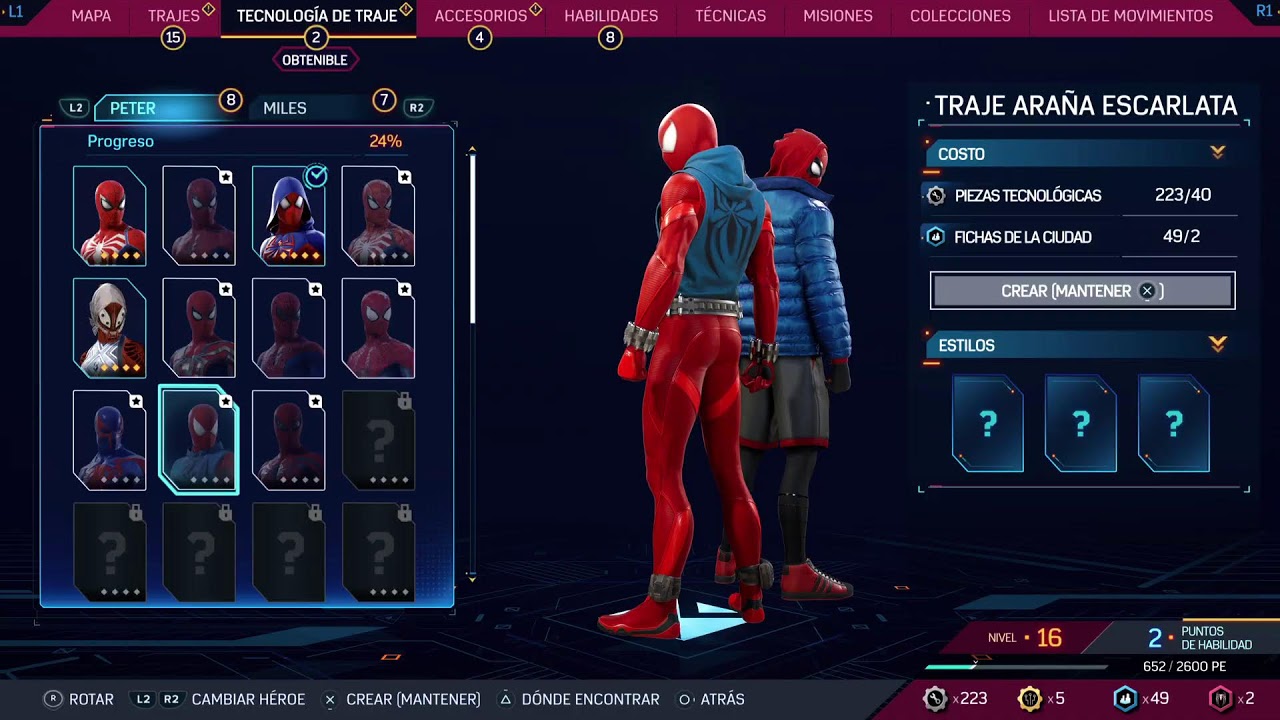Image resolution: width=1280 pixels, height=720 pixels.
Task: Select the second suit in row one
Action: tap(199, 216)
